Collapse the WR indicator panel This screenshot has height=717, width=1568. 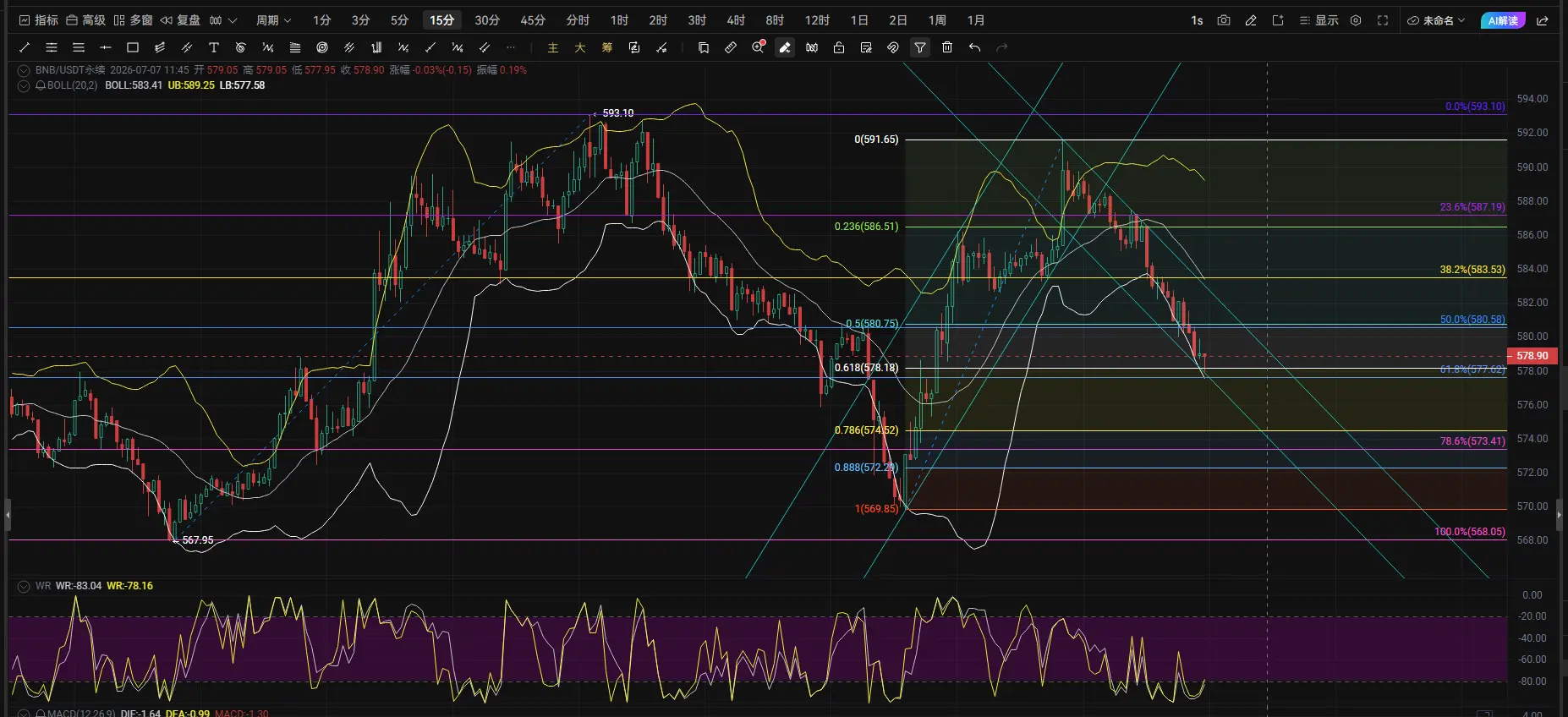(x=24, y=586)
